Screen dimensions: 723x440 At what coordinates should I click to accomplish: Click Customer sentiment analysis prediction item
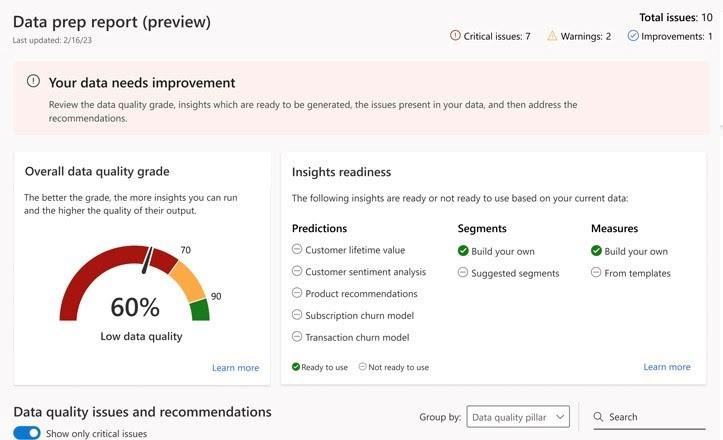[365, 272]
